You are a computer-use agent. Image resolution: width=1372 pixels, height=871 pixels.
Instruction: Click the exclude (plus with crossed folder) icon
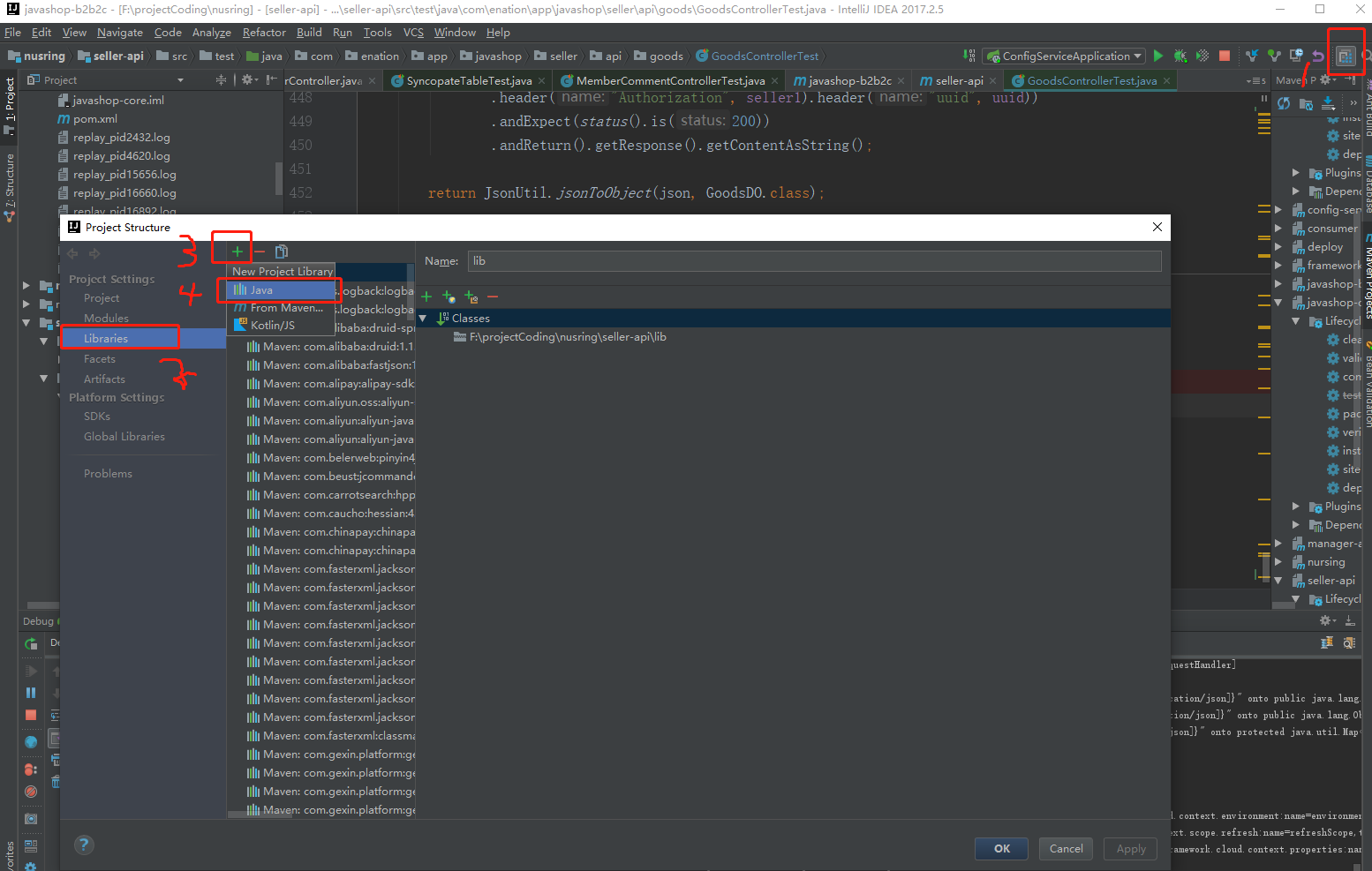[471, 297]
